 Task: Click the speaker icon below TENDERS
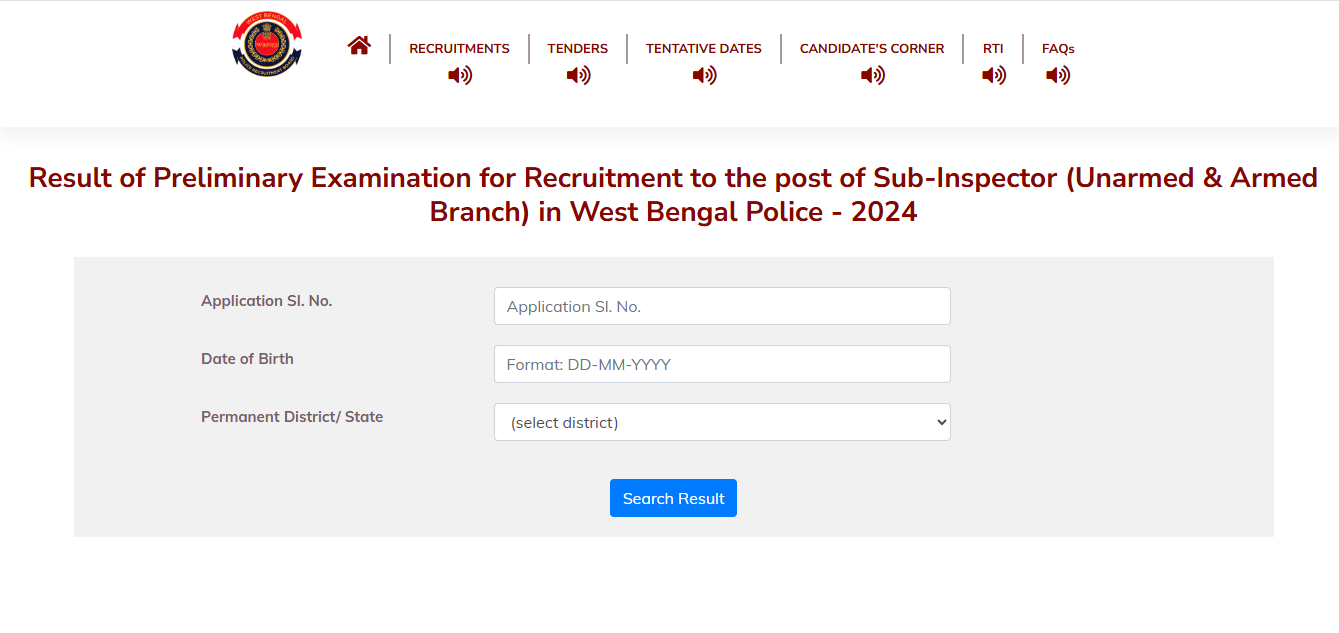click(x=577, y=74)
